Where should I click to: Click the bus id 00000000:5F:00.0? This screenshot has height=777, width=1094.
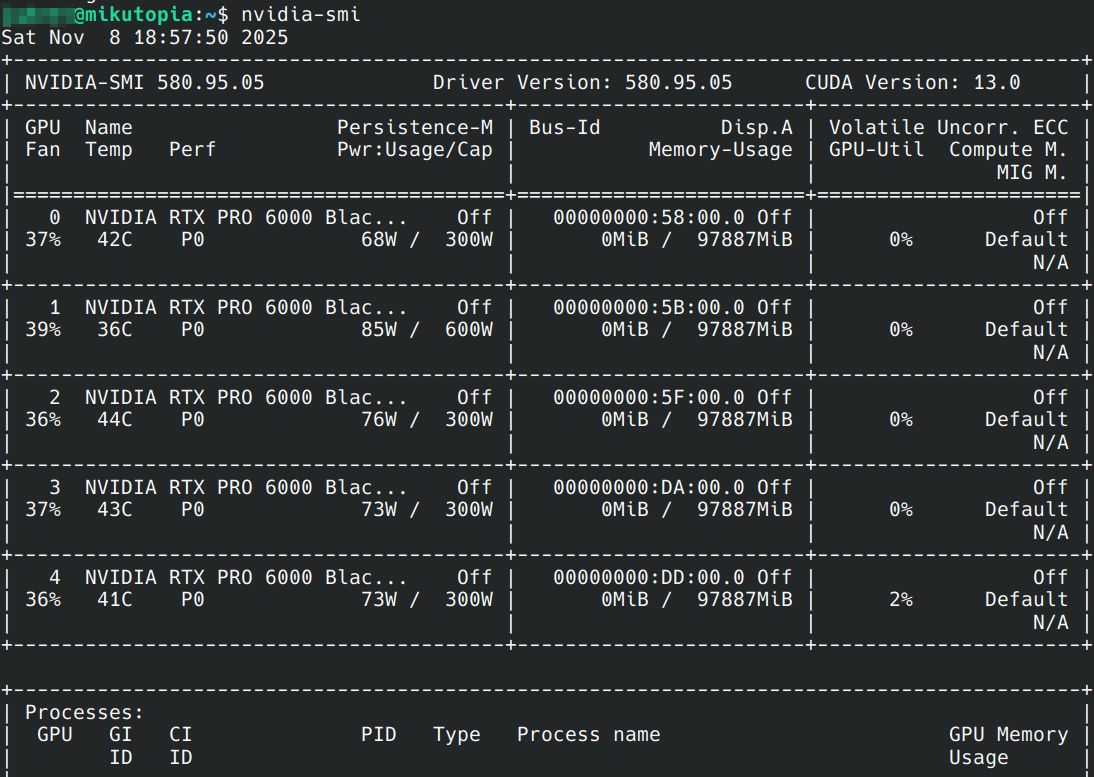pos(648,398)
